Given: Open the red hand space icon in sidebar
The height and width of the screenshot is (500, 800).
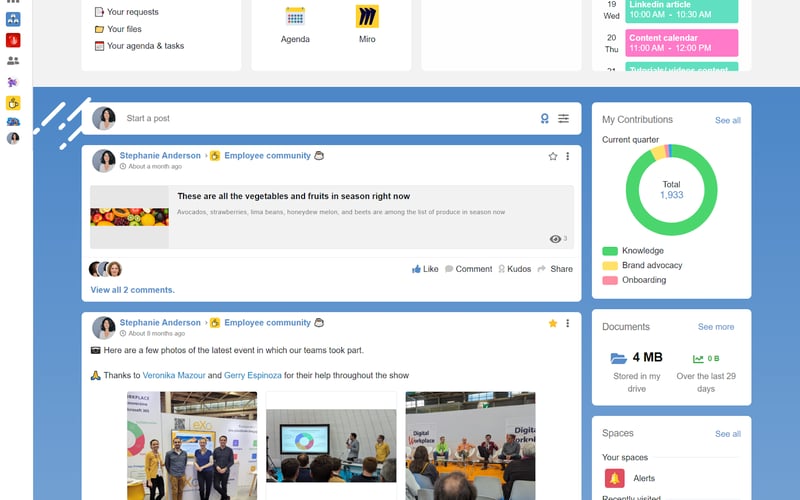Looking at the screenshot, I should point(13,40).
